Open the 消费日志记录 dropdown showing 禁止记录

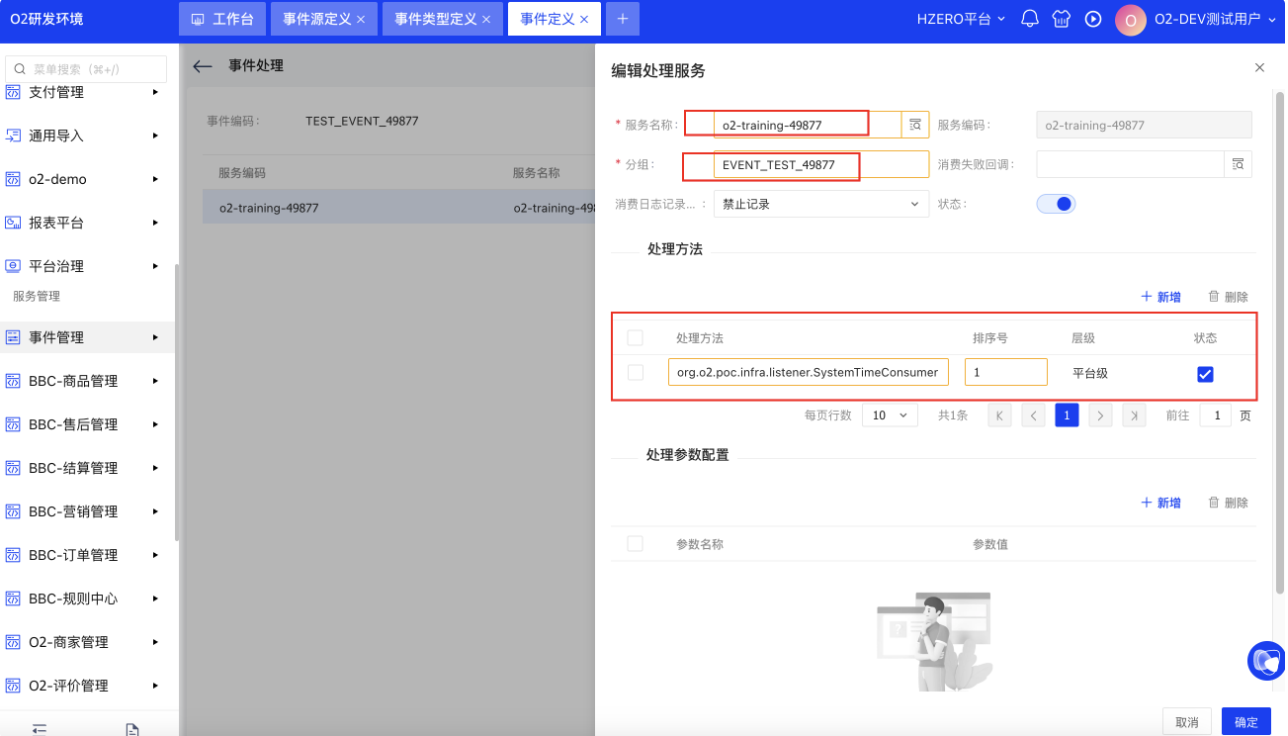click(819, 204)
